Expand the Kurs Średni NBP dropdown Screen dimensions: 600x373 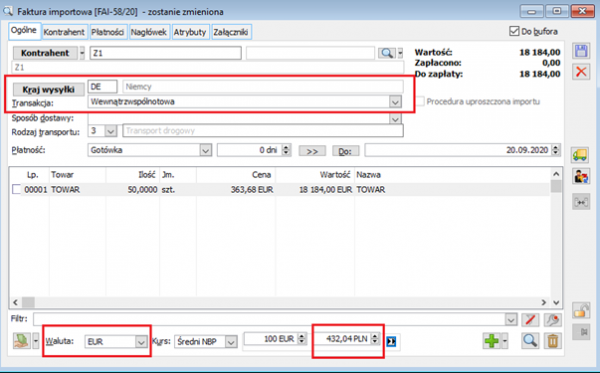(x=231, y=342)
